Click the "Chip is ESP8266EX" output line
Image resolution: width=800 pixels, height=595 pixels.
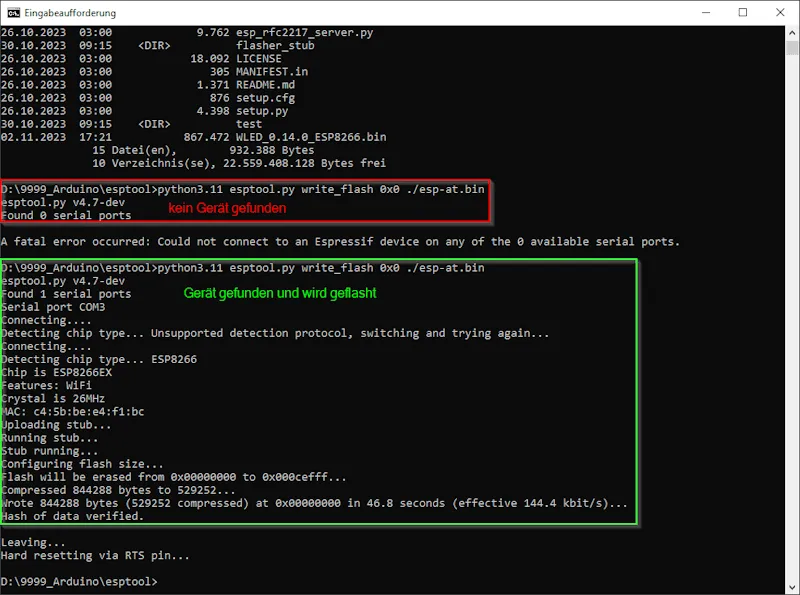[x=57, y=372]
